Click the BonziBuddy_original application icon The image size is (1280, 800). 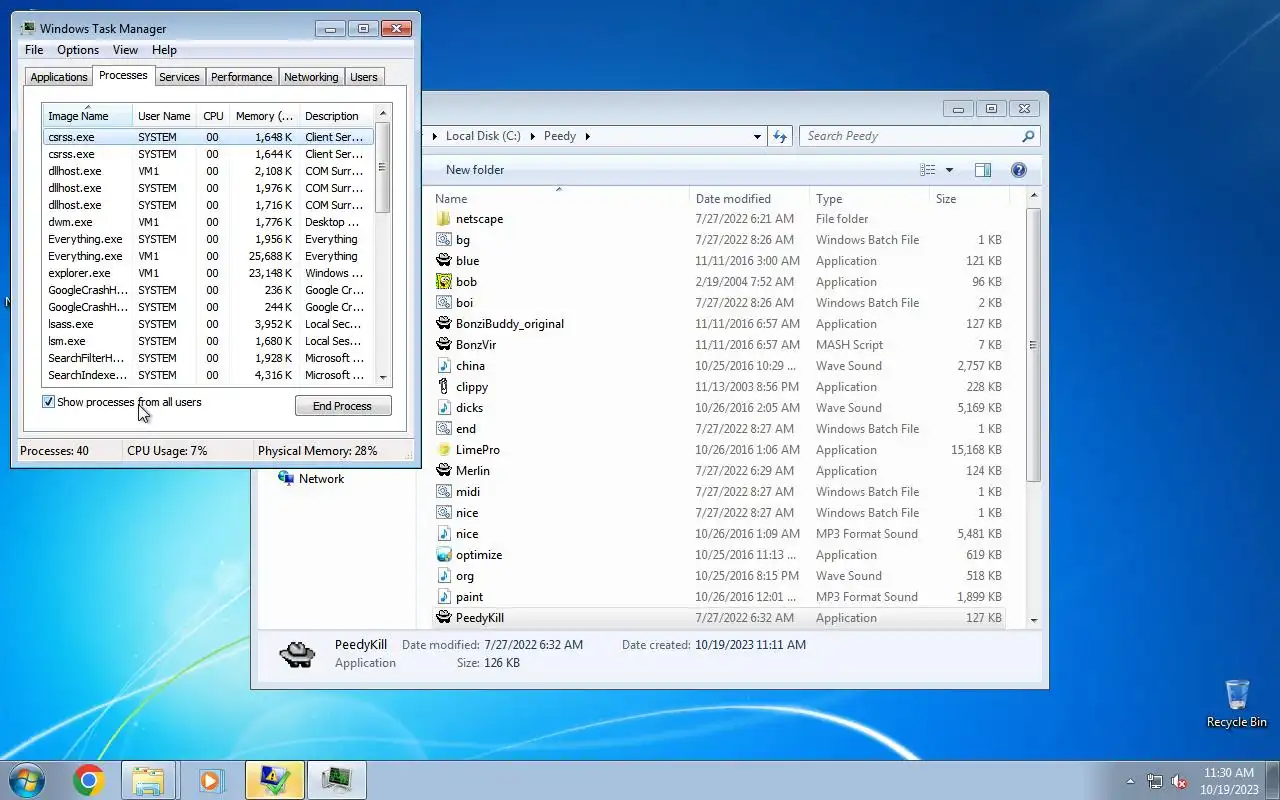[x=444, y=324]
